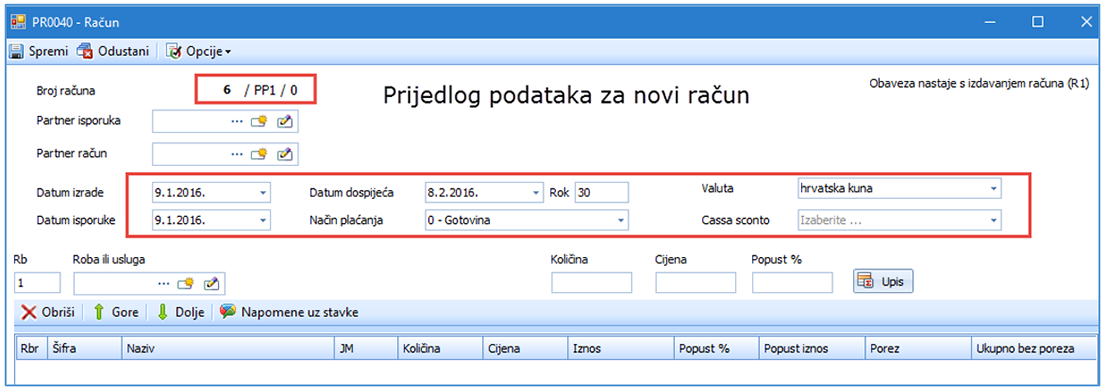The image size is (1106, 392).
Task: Click the Odustani cancel button
Action: (x=113, y=51)
